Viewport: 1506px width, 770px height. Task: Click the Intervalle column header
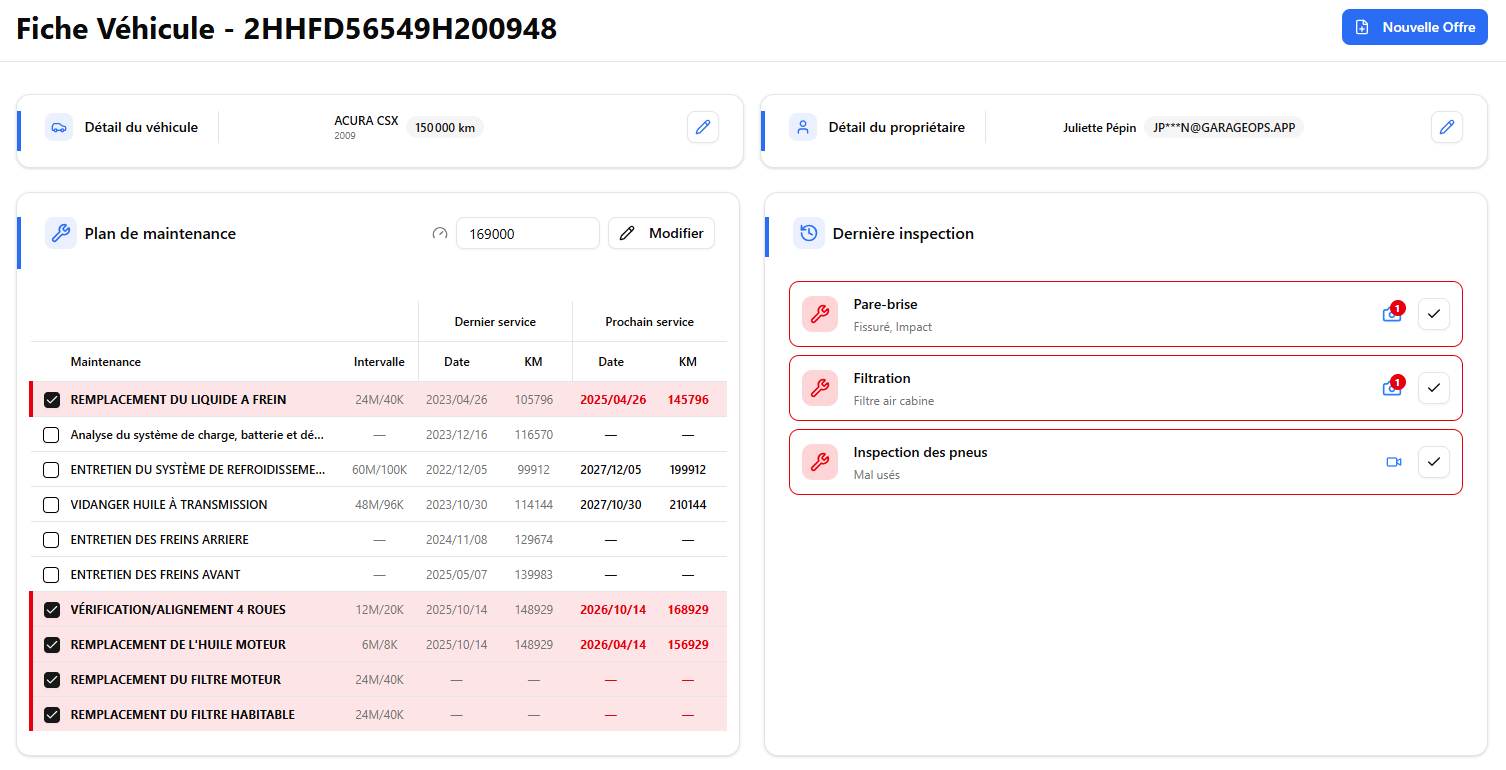[379, 362]
